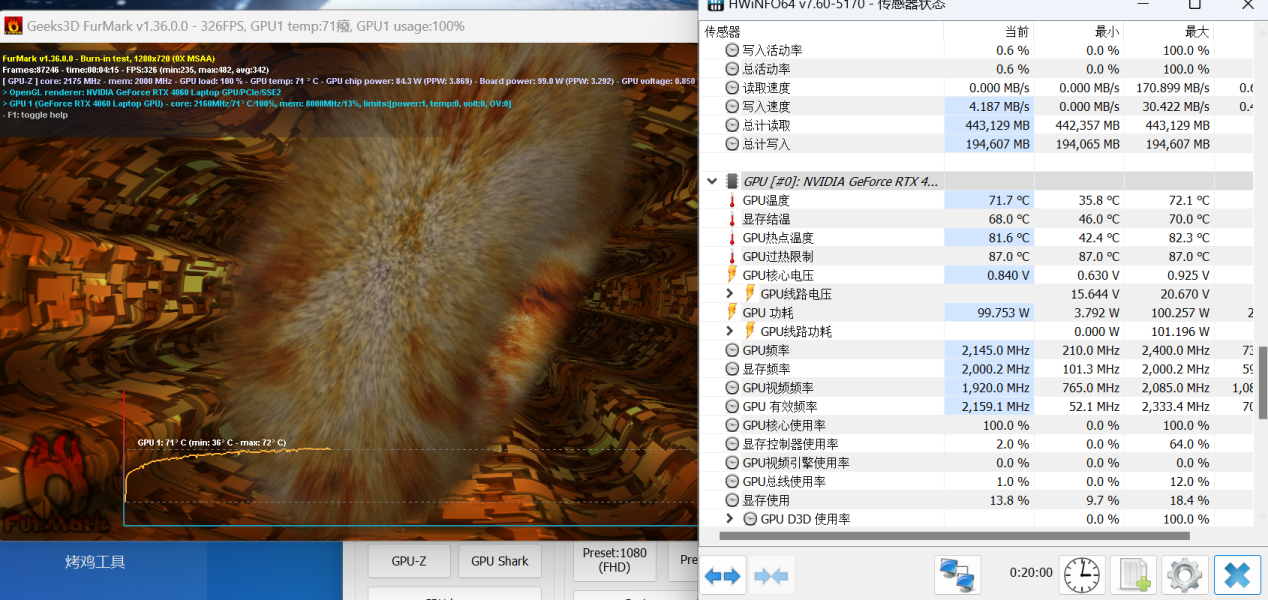The height and width of the screenshot is (600, 1268).
Task: Select the GPU视频引擎使用率 row label
Action: 796,463
